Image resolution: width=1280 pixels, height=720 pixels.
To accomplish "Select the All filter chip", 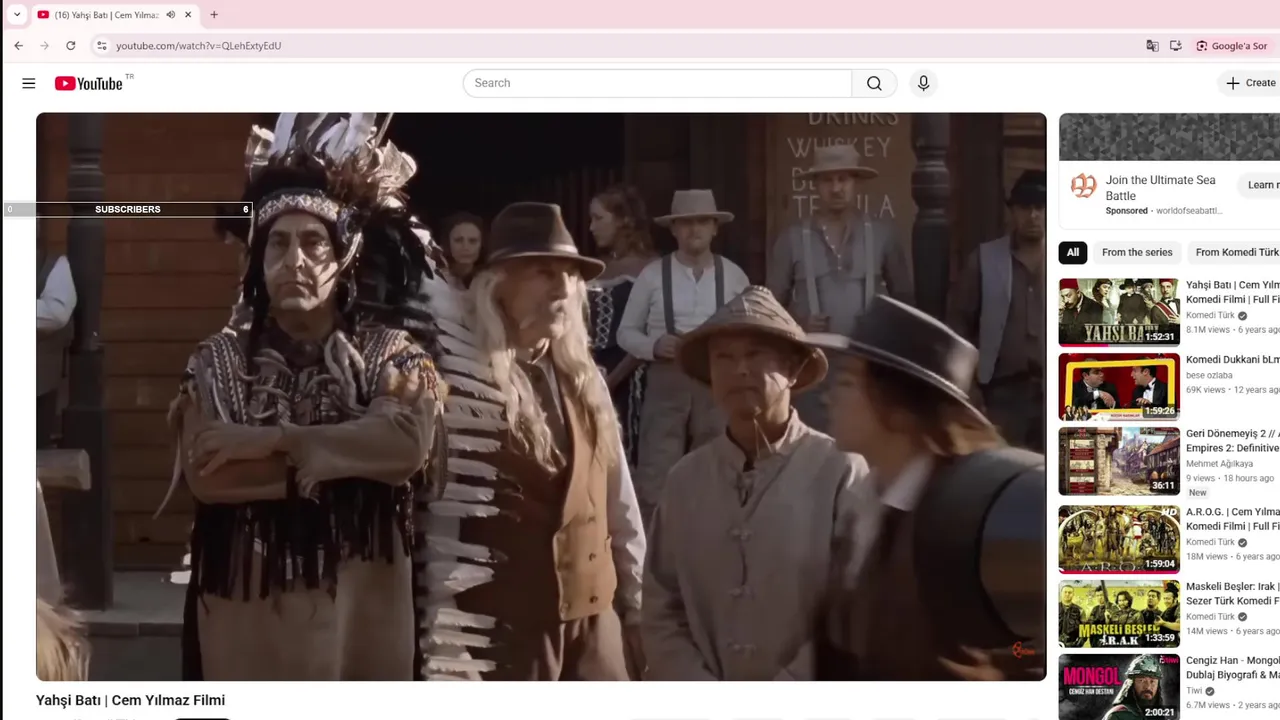I will click(x=1073, y=253).
